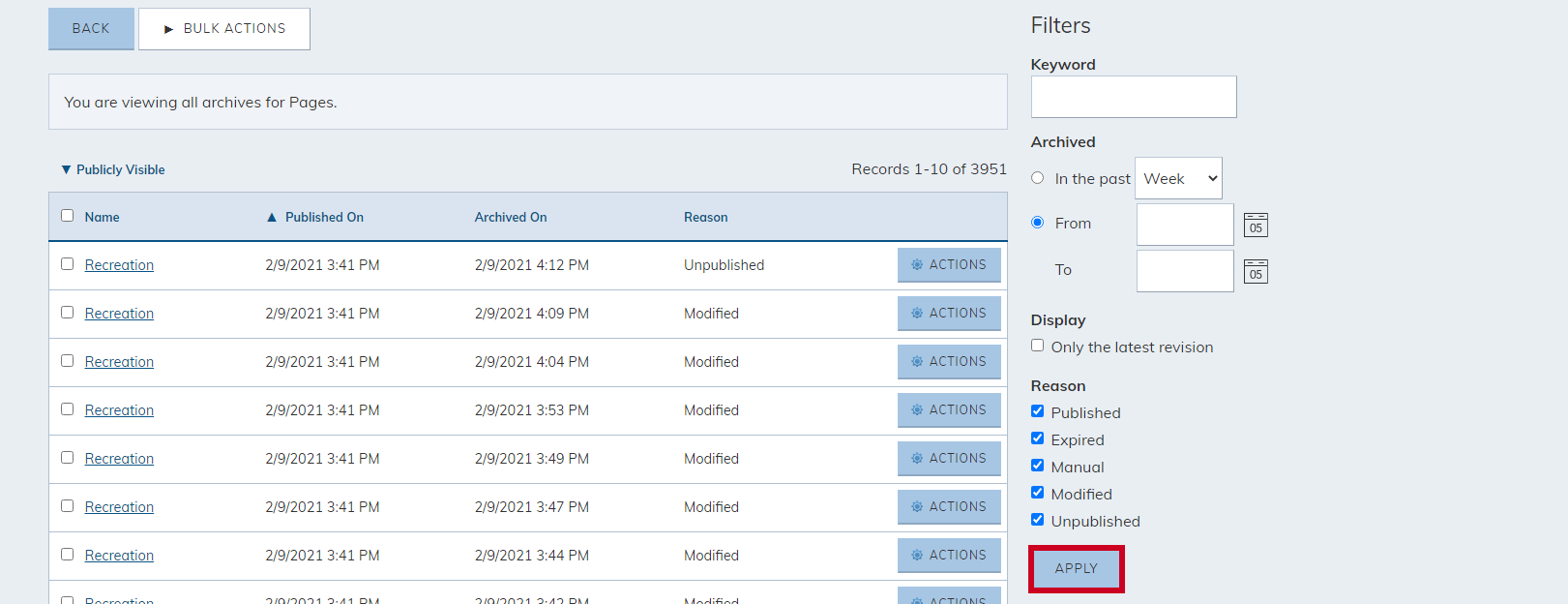This screenshot has width=1568, height=604.
Task: Check the row archived at 4:04 PM
Action: (x=67, y=361)
